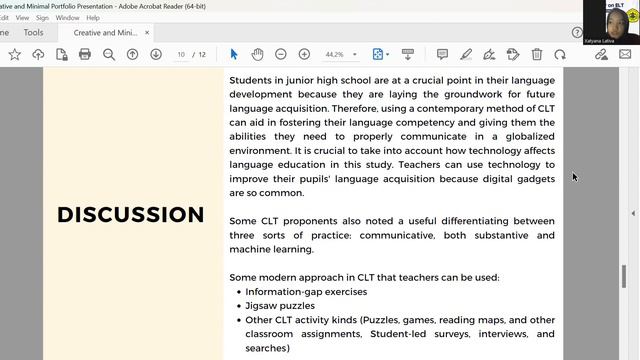Click the 'Jigsaw puzzles' bullet text

coord(280,306)
